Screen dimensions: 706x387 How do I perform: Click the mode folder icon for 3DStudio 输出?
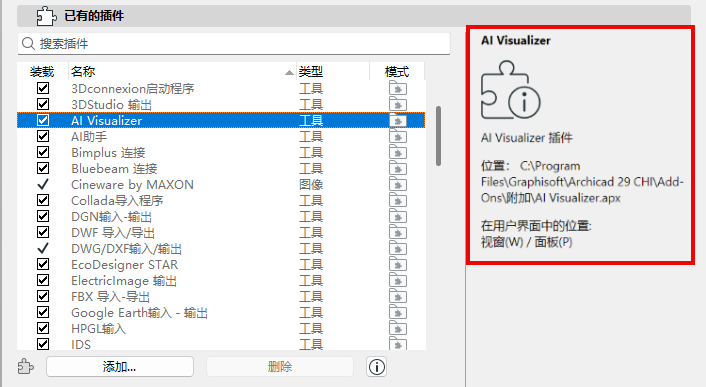coord(398,104)
